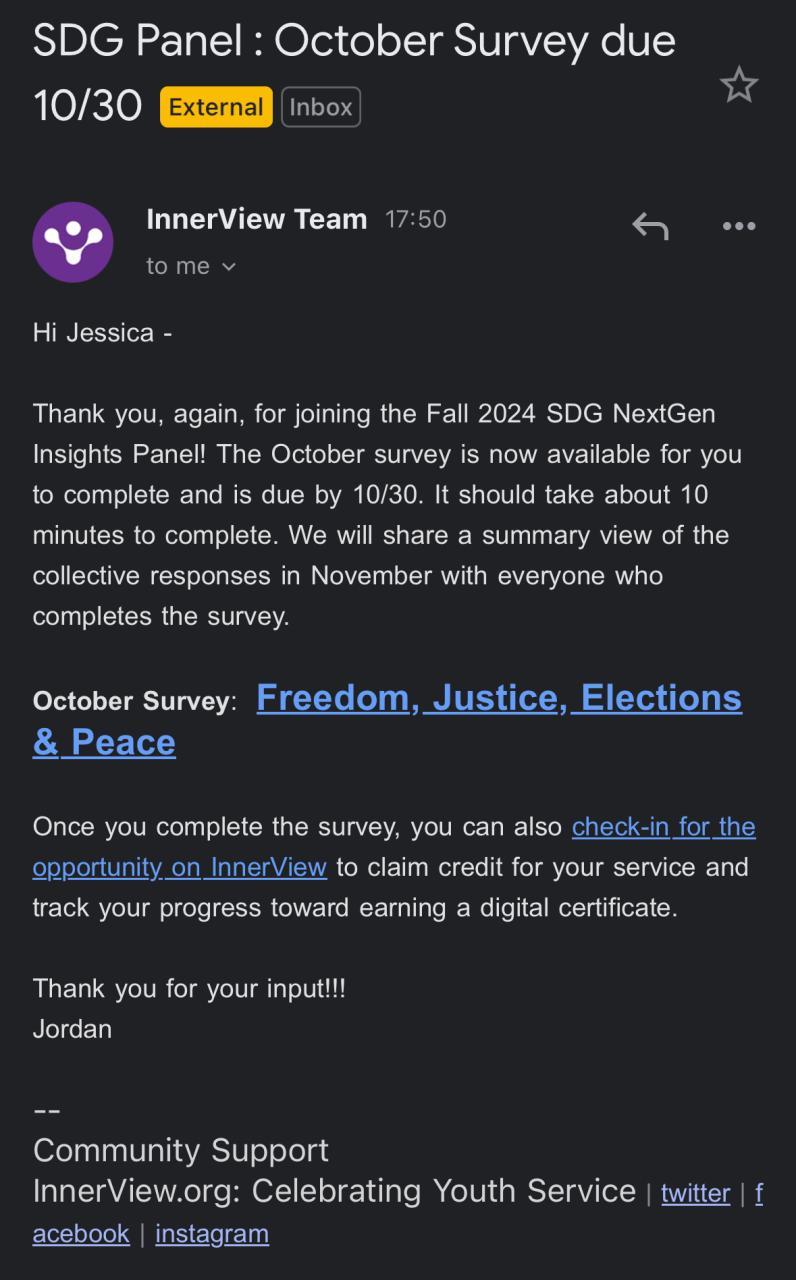The height and width of the screenshot is (1280, 796).
Task: Tap the Hi Jessica greeting line
Action: click(102, 333)
